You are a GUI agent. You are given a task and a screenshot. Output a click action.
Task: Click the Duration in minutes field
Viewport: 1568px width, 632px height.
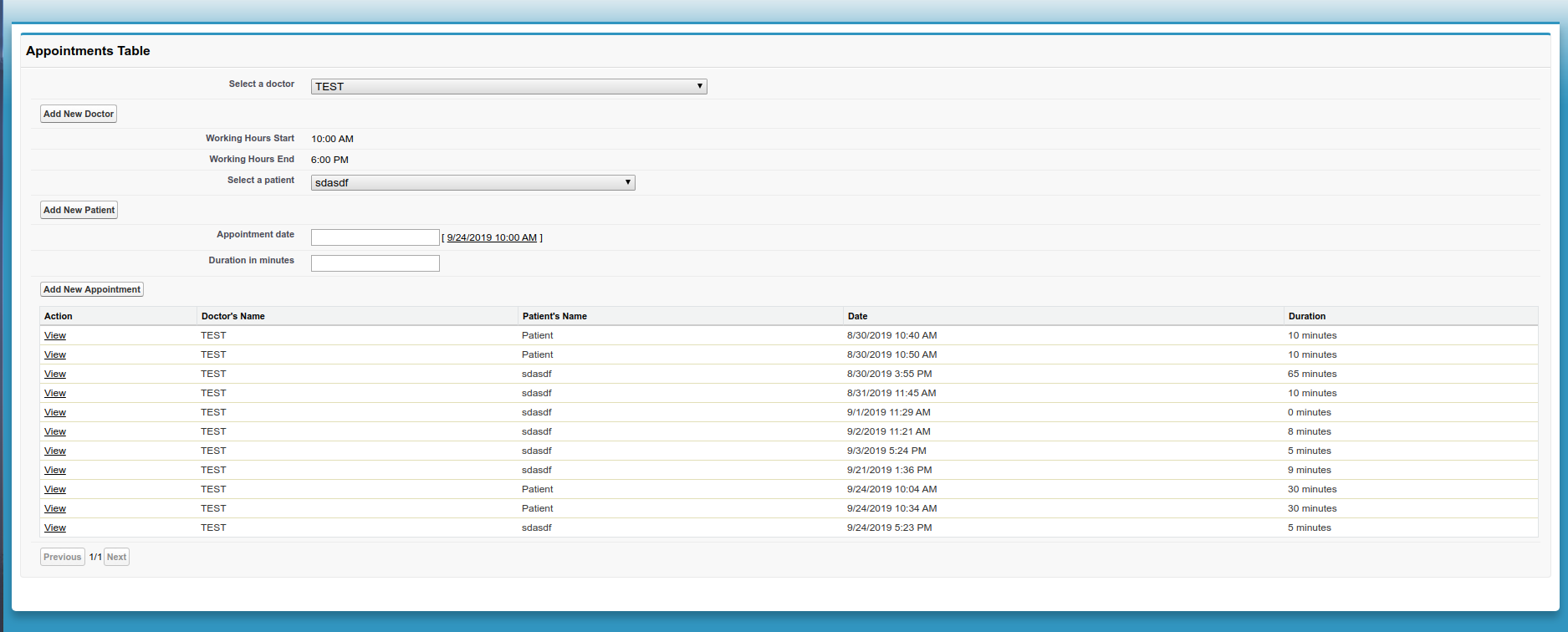pos(375,263)
